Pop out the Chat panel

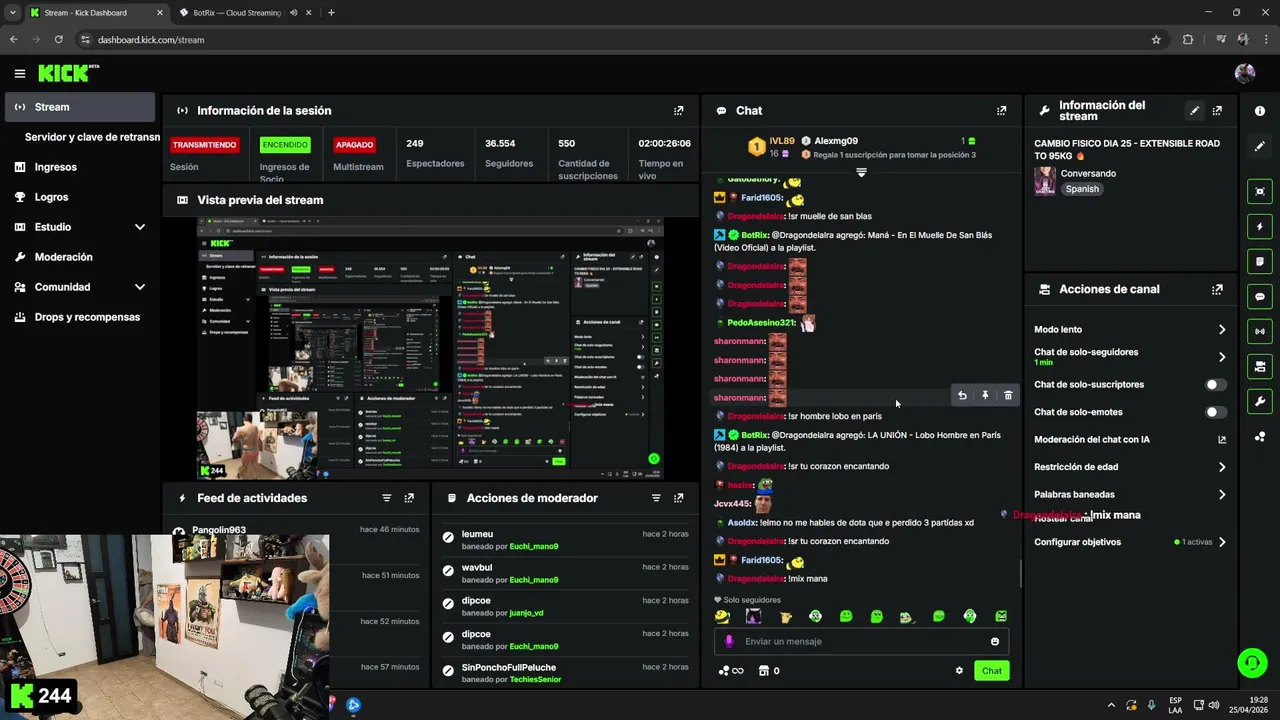pos(1001,111)
